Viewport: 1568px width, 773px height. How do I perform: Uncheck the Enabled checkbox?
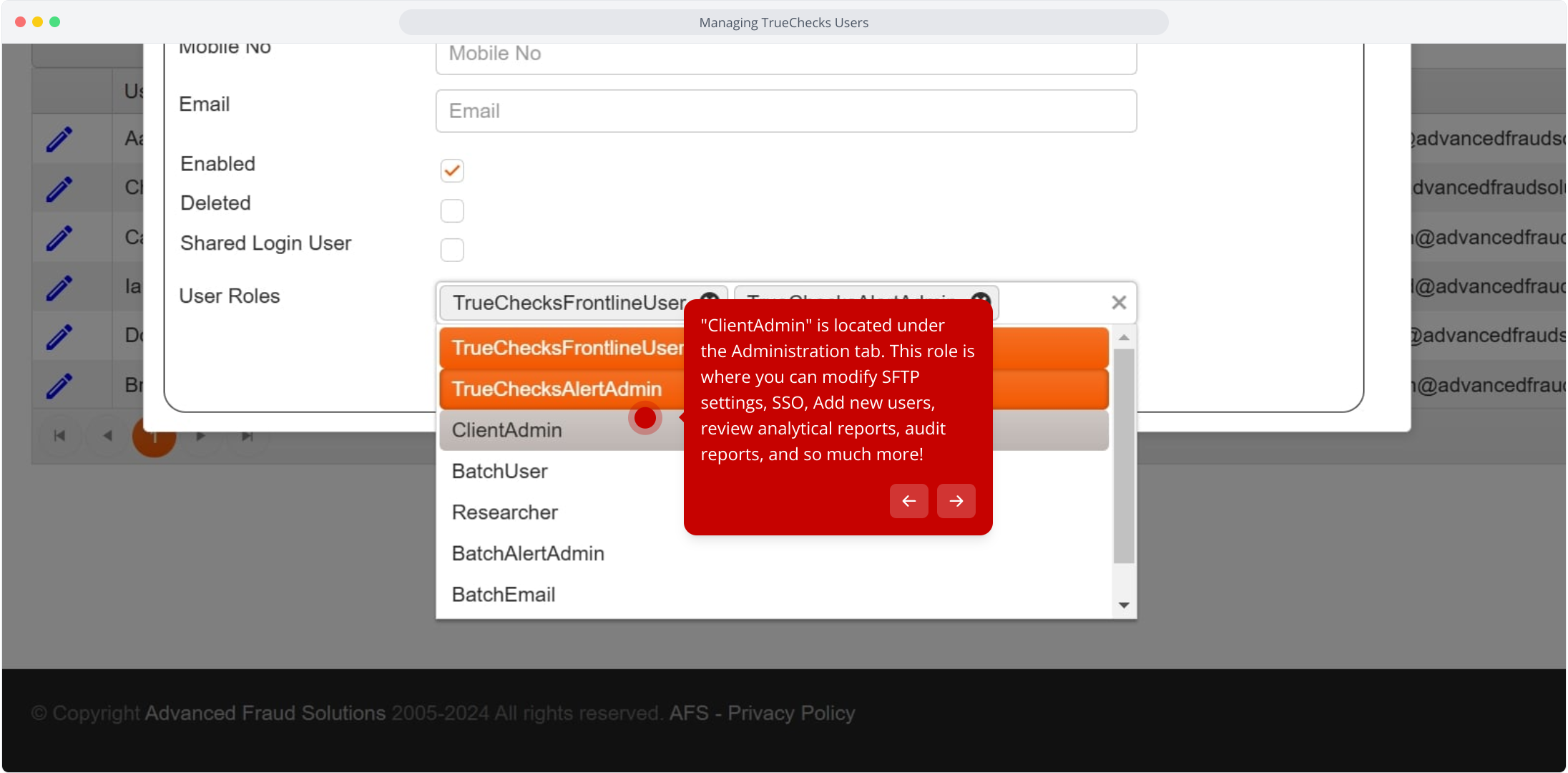(x=452, y=170)
